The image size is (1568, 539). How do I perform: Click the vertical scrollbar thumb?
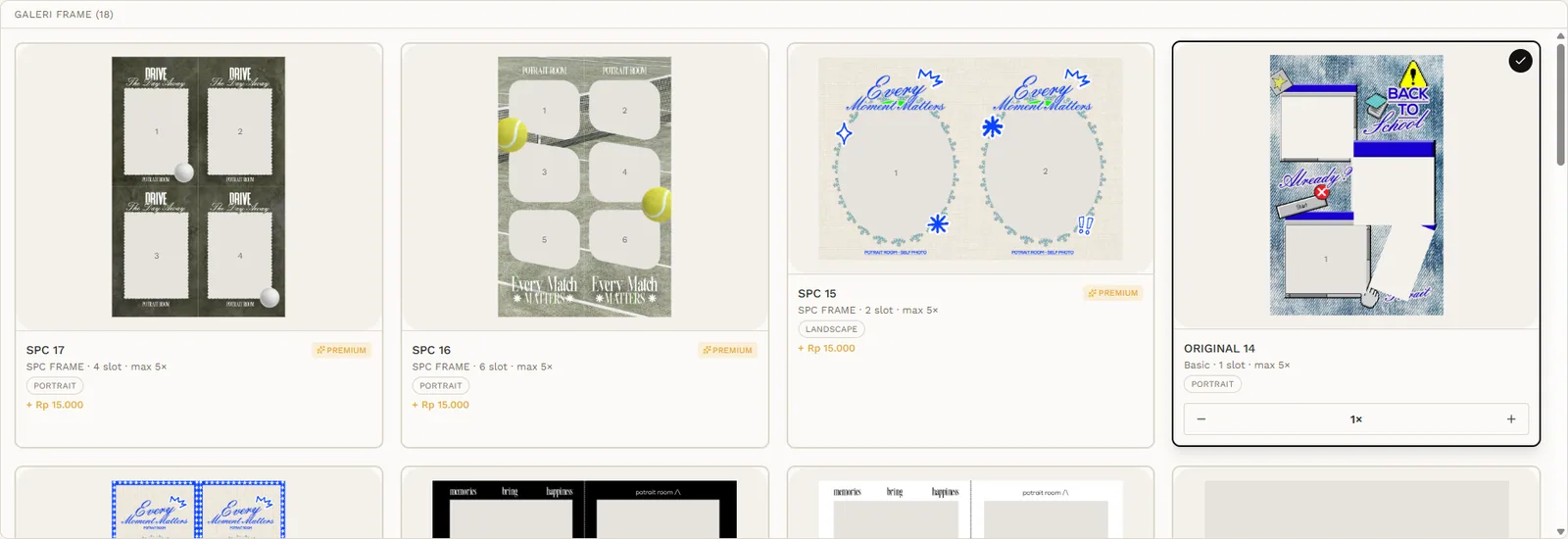click(1560, 105)
